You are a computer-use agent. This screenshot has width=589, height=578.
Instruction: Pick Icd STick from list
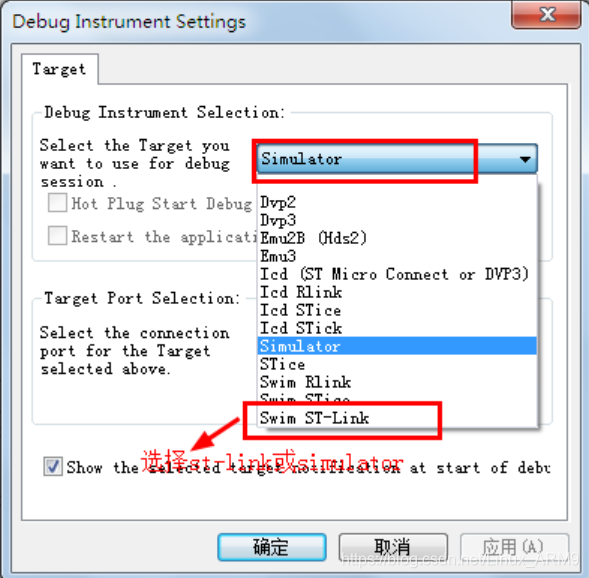click(x=397, y=328)
